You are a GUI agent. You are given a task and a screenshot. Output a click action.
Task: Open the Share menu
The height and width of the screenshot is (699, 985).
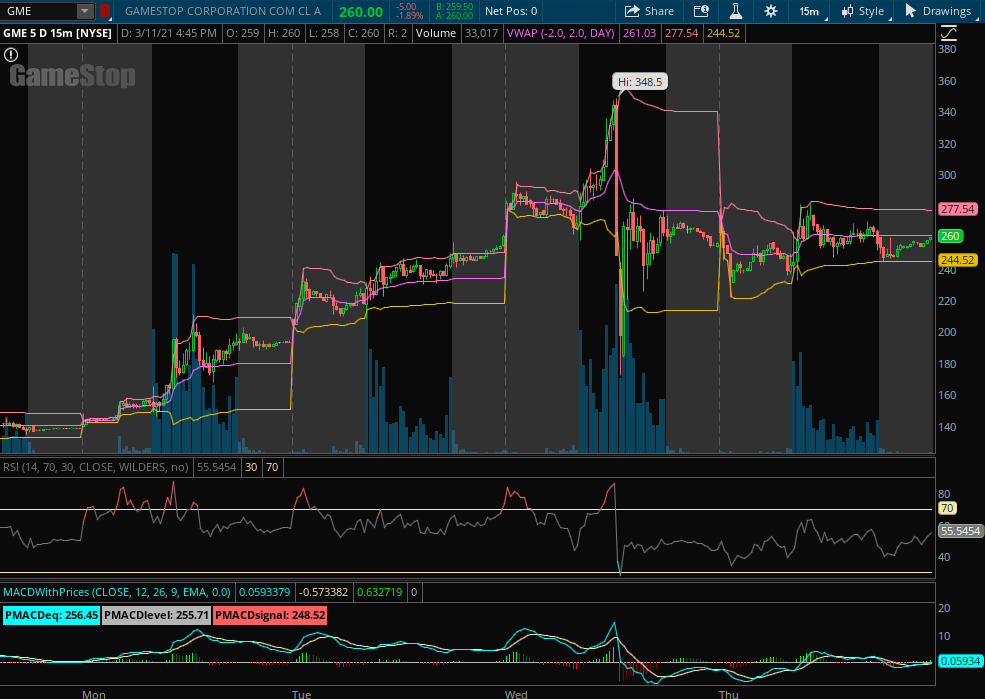point(649,11)
